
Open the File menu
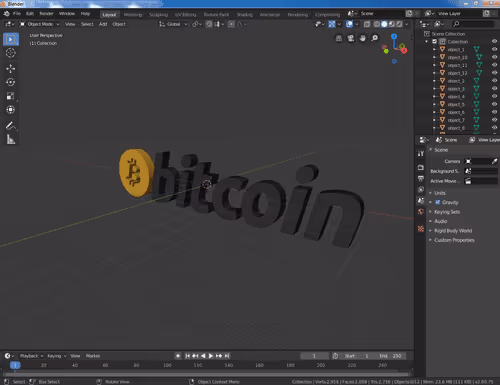[x=17, y=14]
